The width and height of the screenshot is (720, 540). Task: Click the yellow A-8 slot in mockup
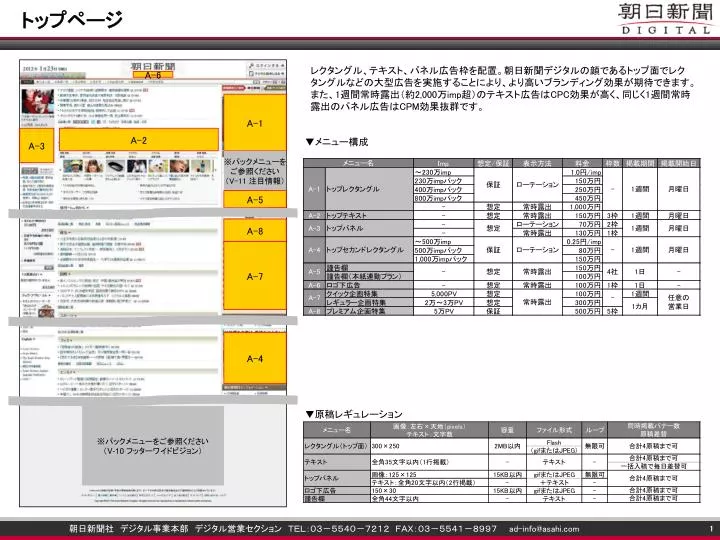tap(254, 231)
